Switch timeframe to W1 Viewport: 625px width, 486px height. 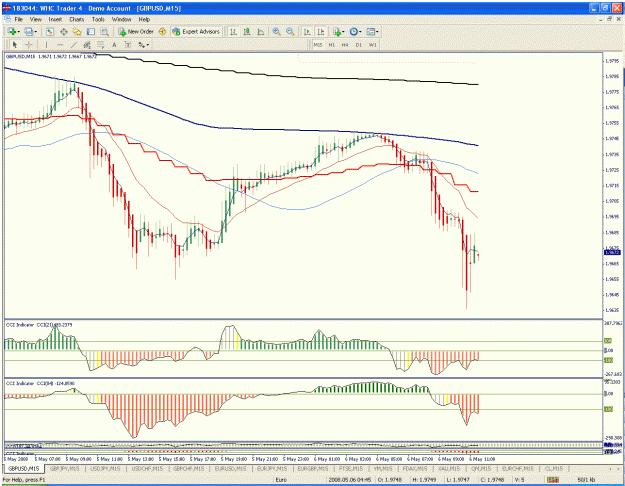coord(373,45)
